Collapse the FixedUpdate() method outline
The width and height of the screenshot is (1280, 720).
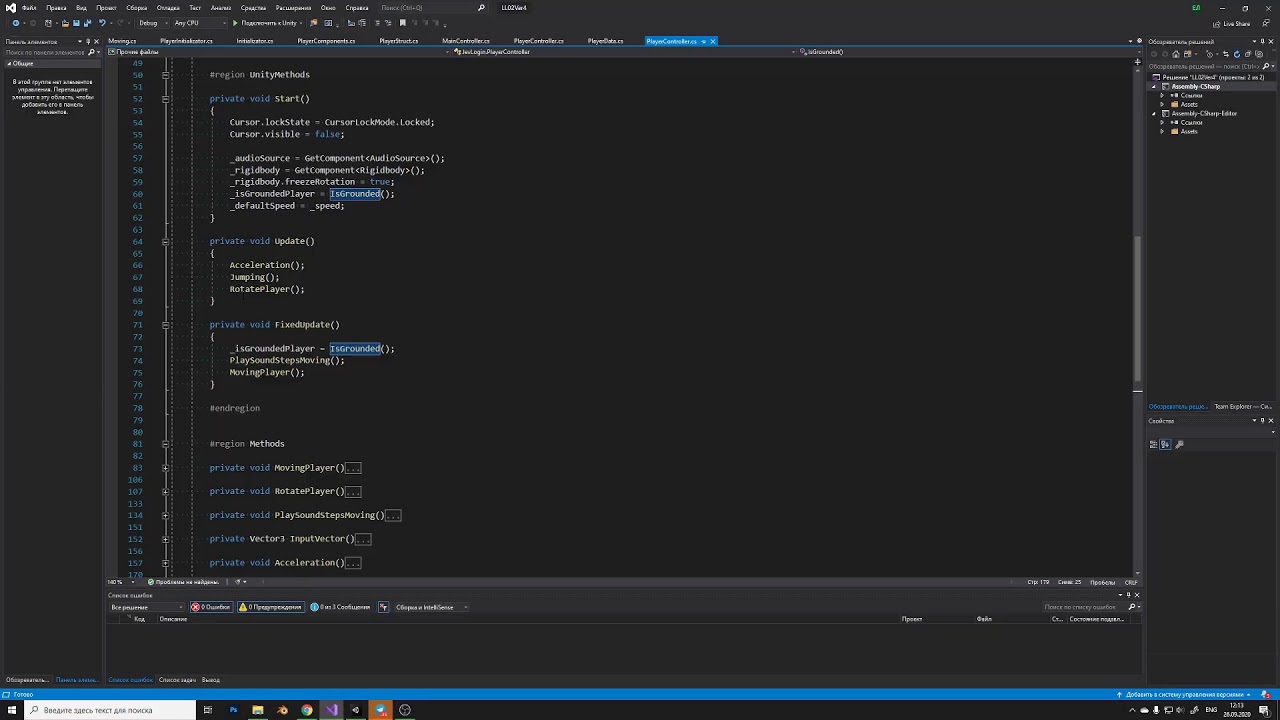click(x=165, y=325)
